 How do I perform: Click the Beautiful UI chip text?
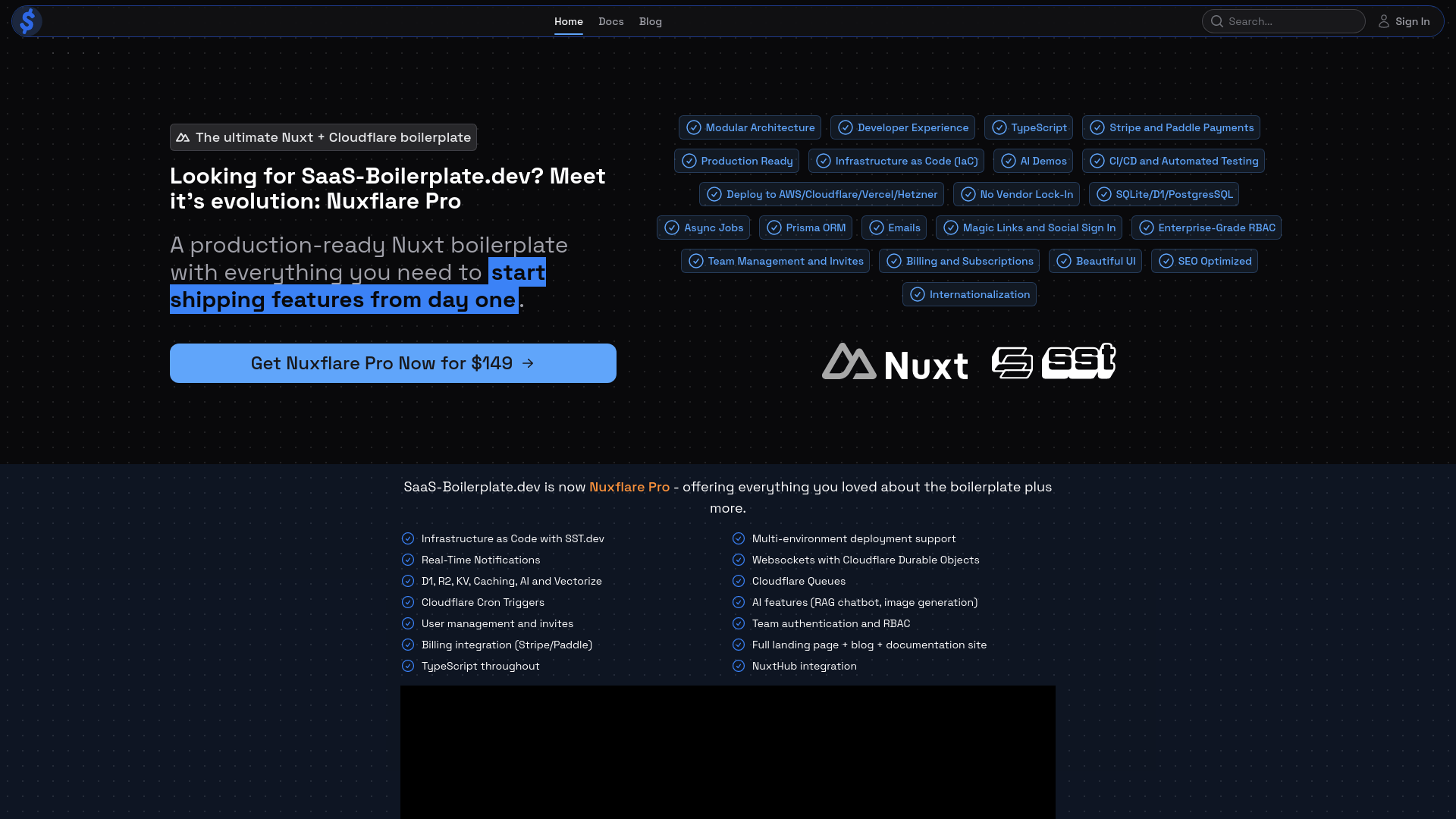tap(1106, 261)
